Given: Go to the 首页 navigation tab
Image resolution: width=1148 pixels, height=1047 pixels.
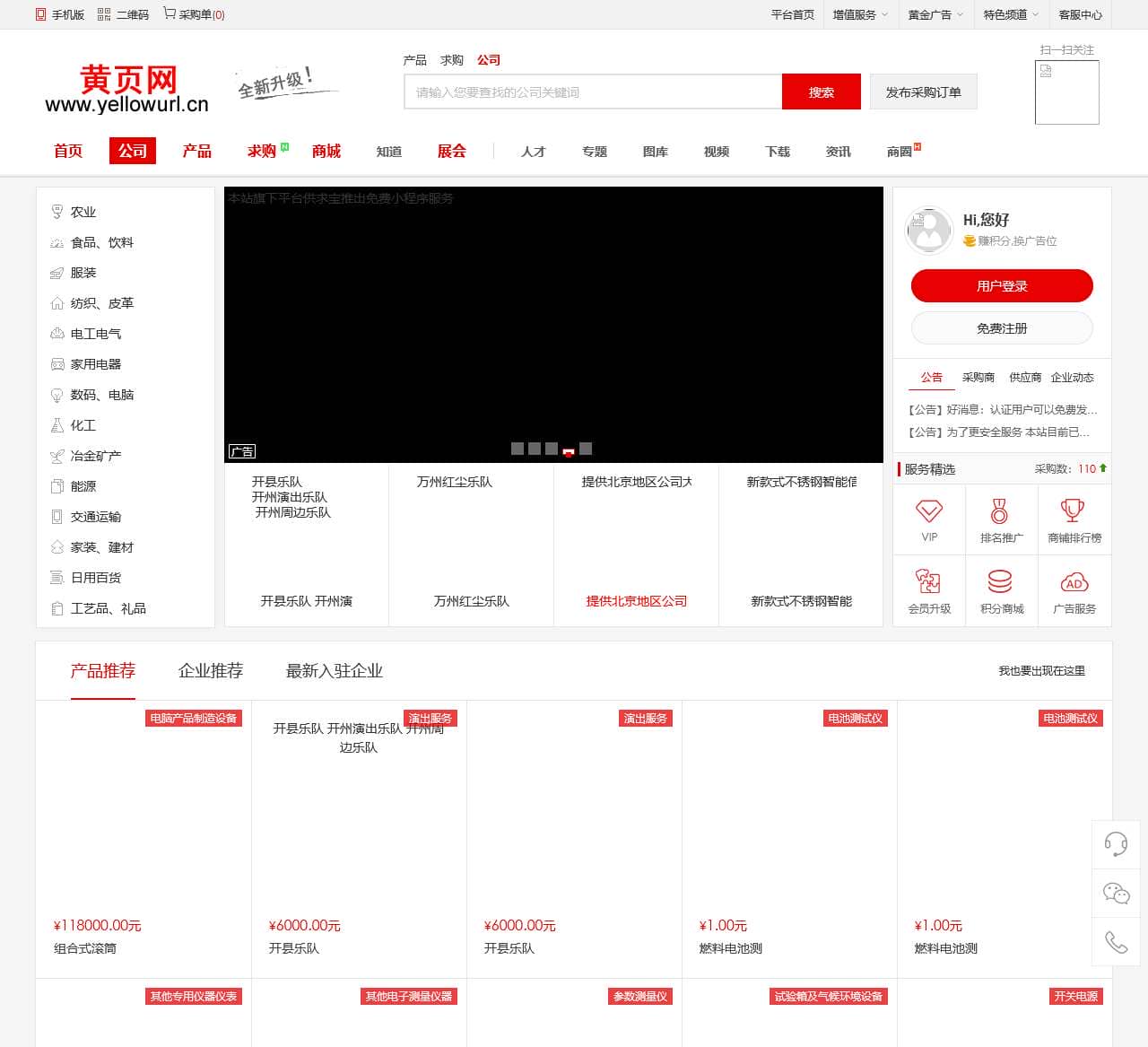Looking at the screenshot, I should [68, 151].
